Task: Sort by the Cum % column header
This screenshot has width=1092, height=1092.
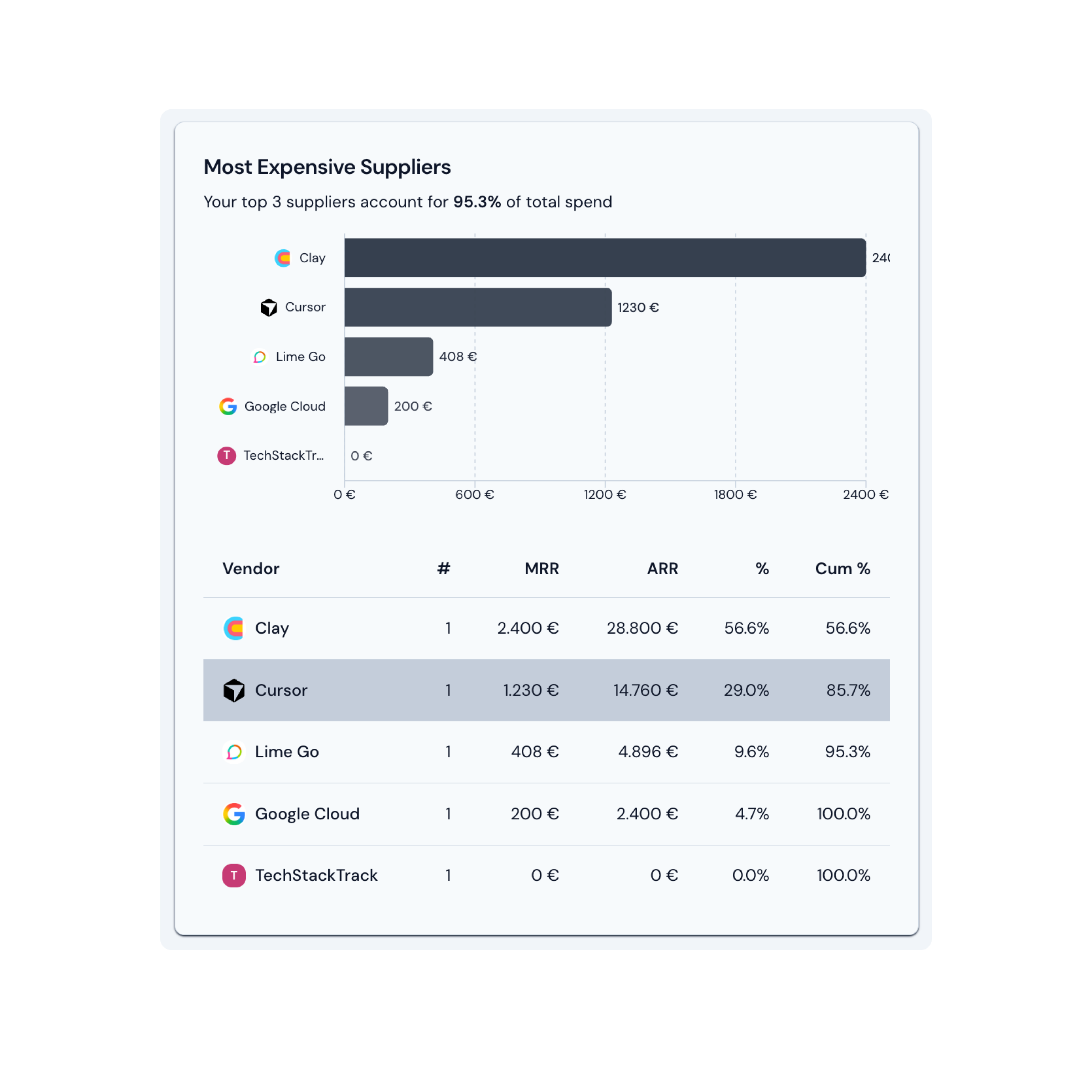Action: point(842,569)
